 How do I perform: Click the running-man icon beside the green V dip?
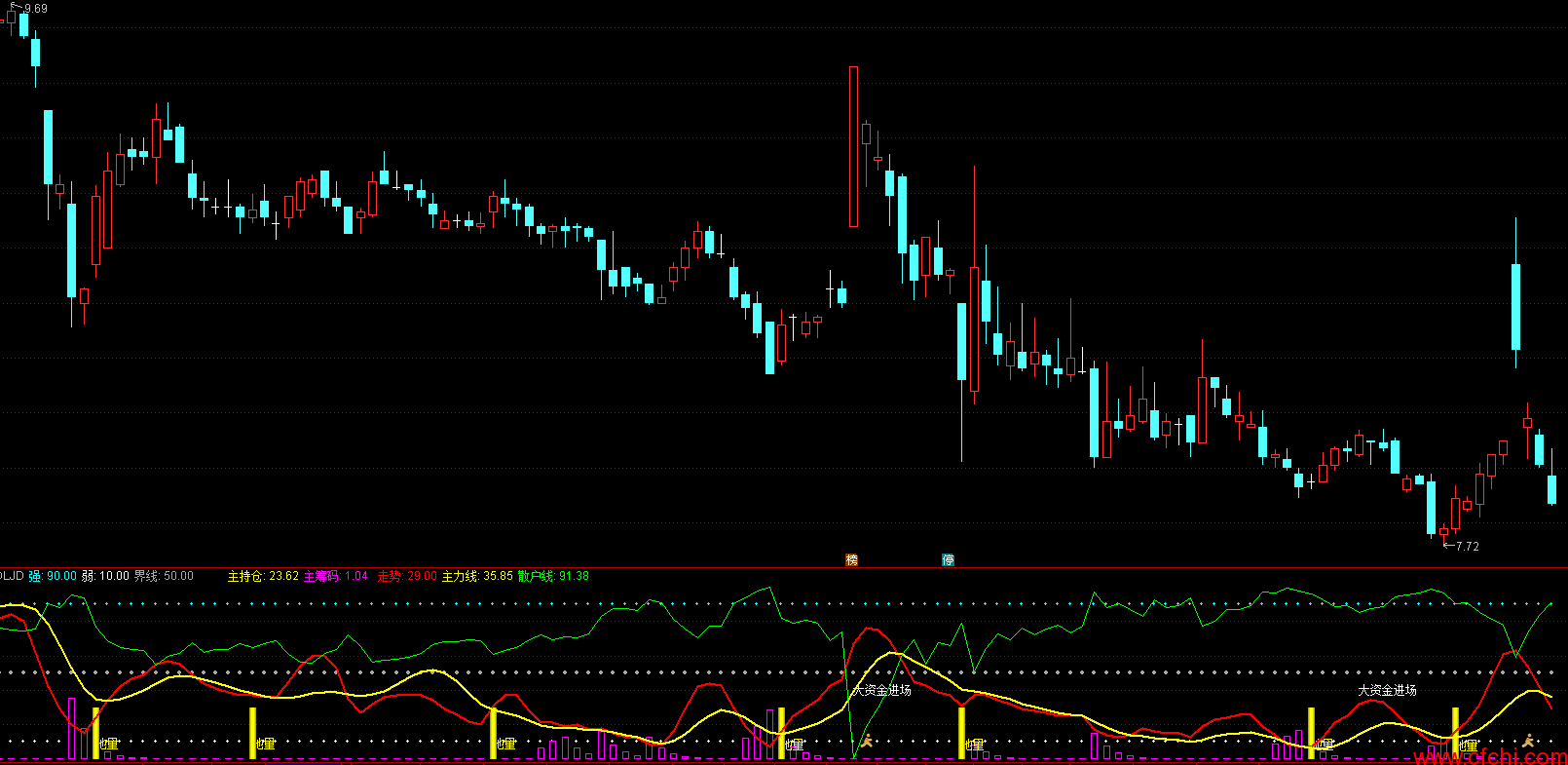click(866, 742)
